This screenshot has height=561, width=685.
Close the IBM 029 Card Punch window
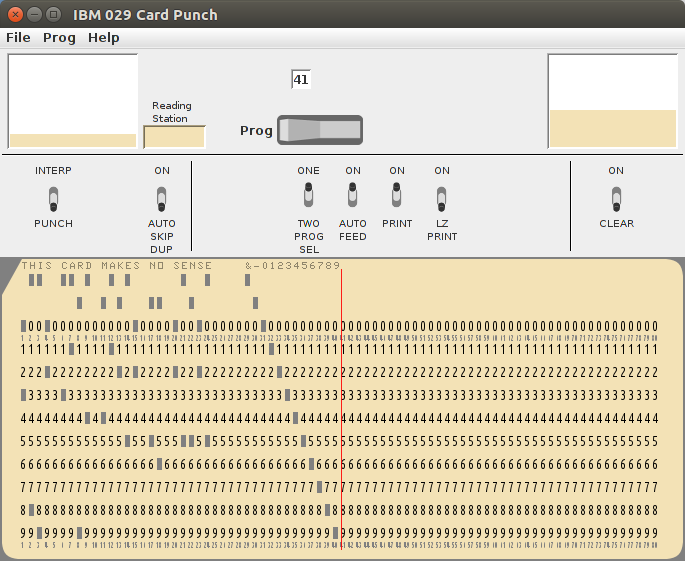[14, 14]
